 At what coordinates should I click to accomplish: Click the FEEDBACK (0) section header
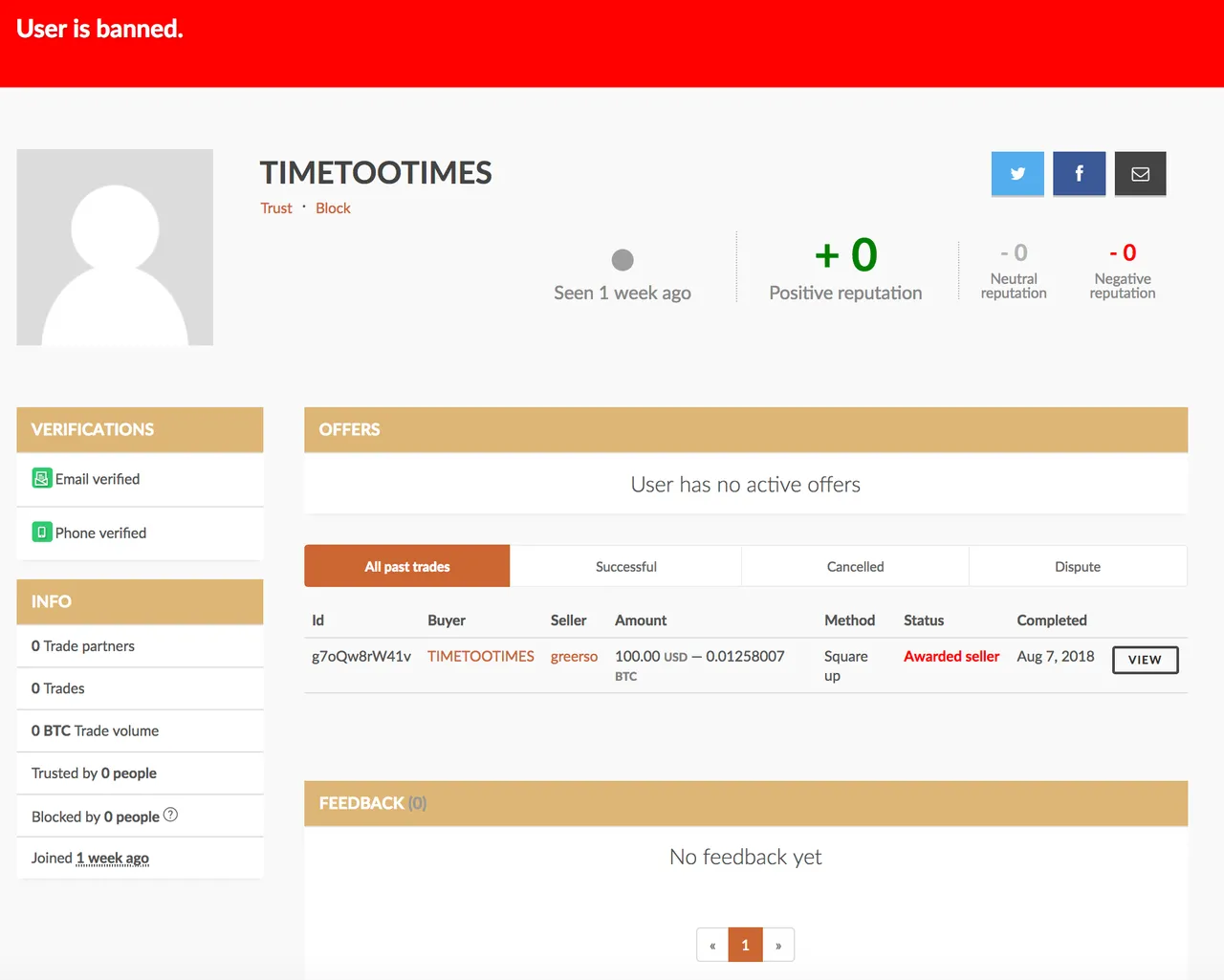(x=746, y=803)
